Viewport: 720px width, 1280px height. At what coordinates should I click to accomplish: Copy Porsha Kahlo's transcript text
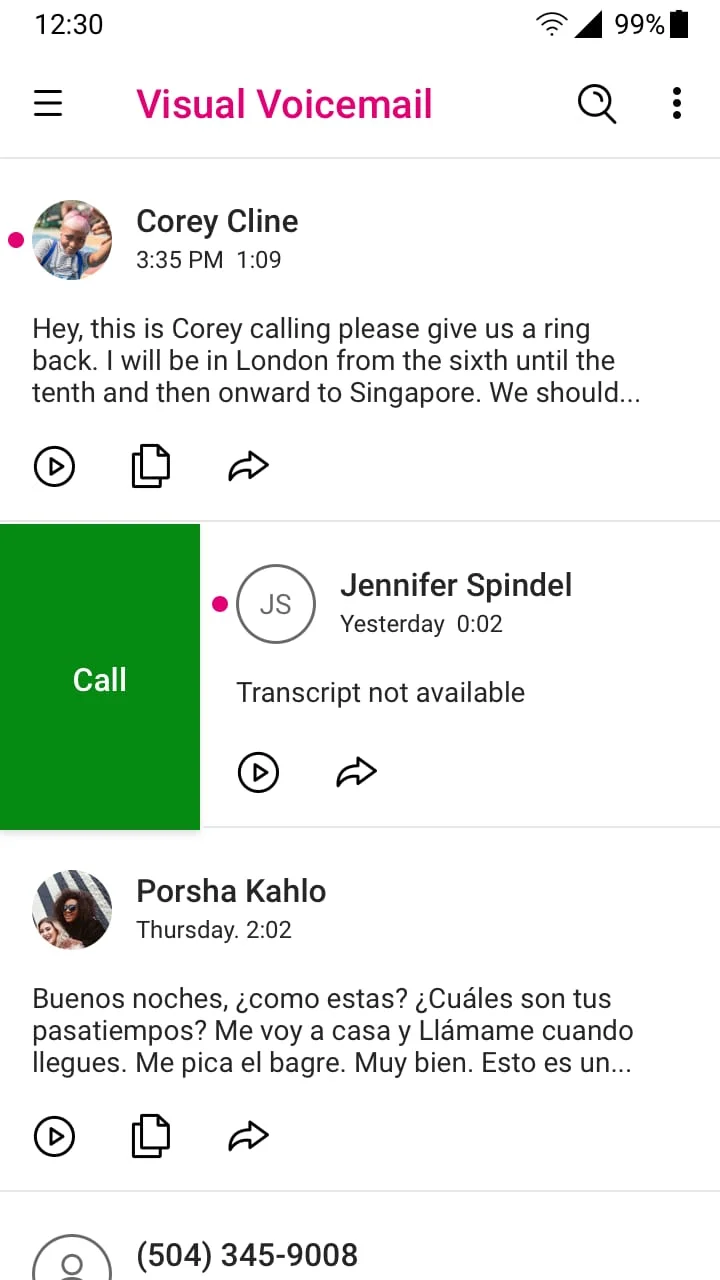click(x=151, y=1136)
